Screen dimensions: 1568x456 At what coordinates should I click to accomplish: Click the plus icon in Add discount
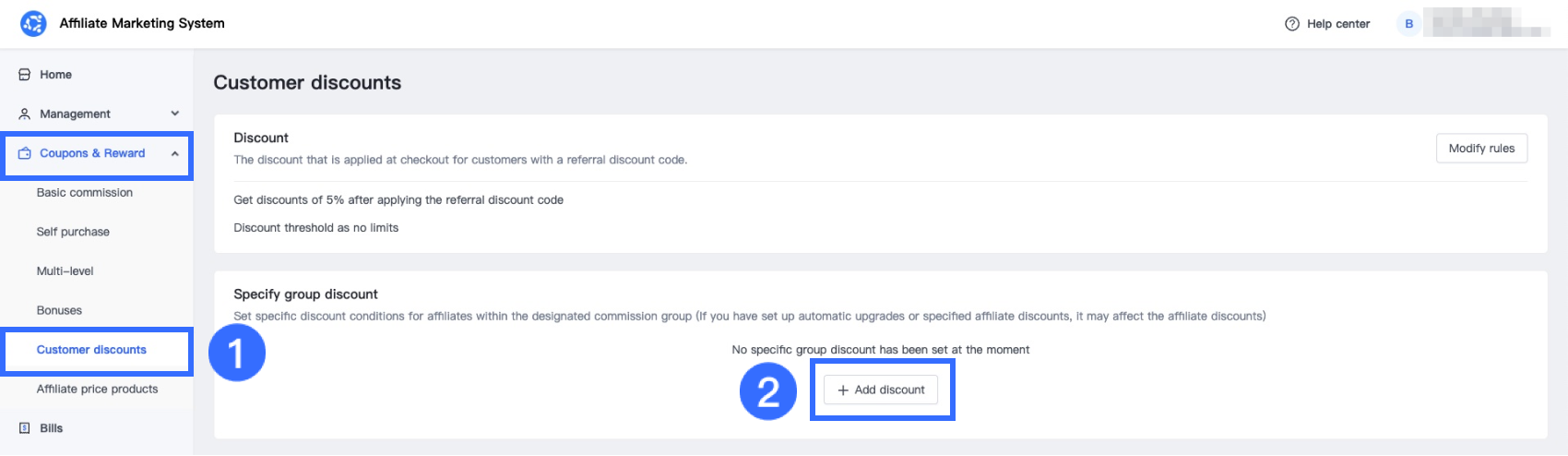[x=843, y=390]
